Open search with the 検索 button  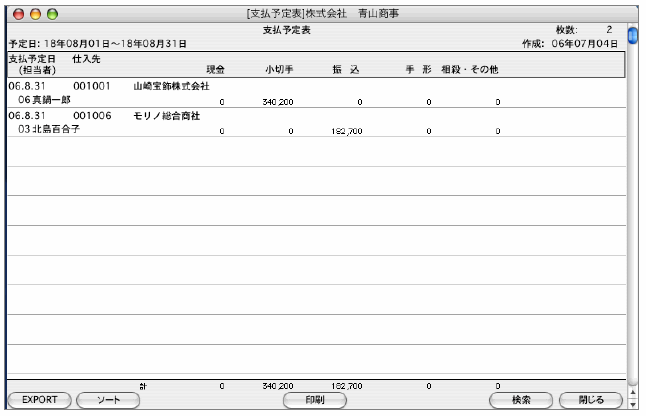[520, 399]
